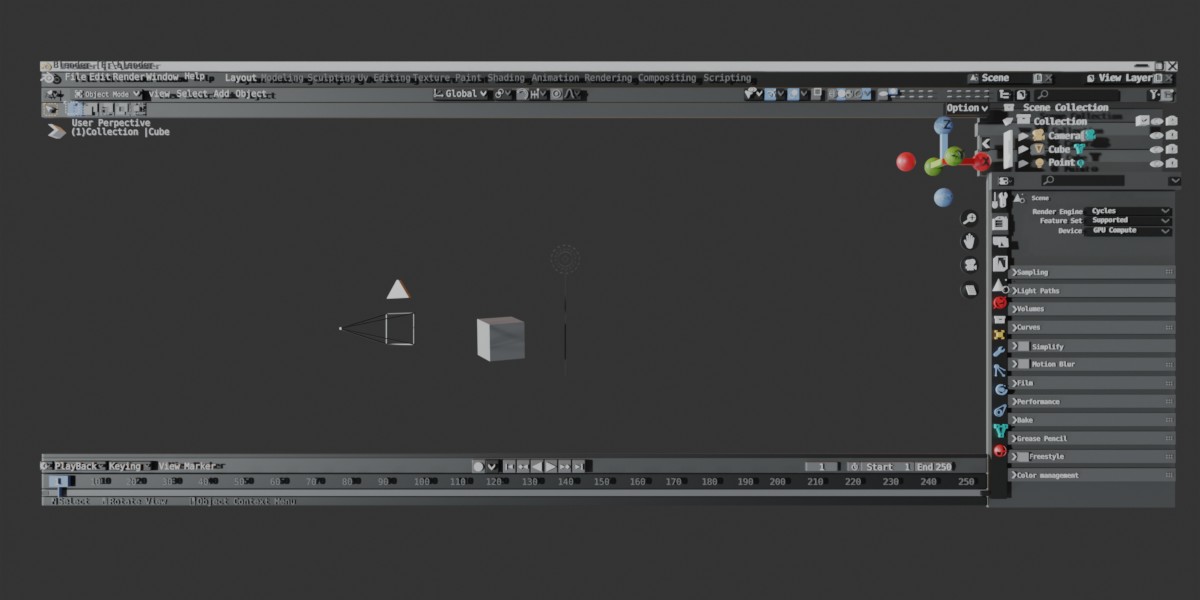The width and height of the screenshot is (1200, 600).
Task: Open the Render Engine dropdown showing Cycles
Action: click(x=1128, y=211)
